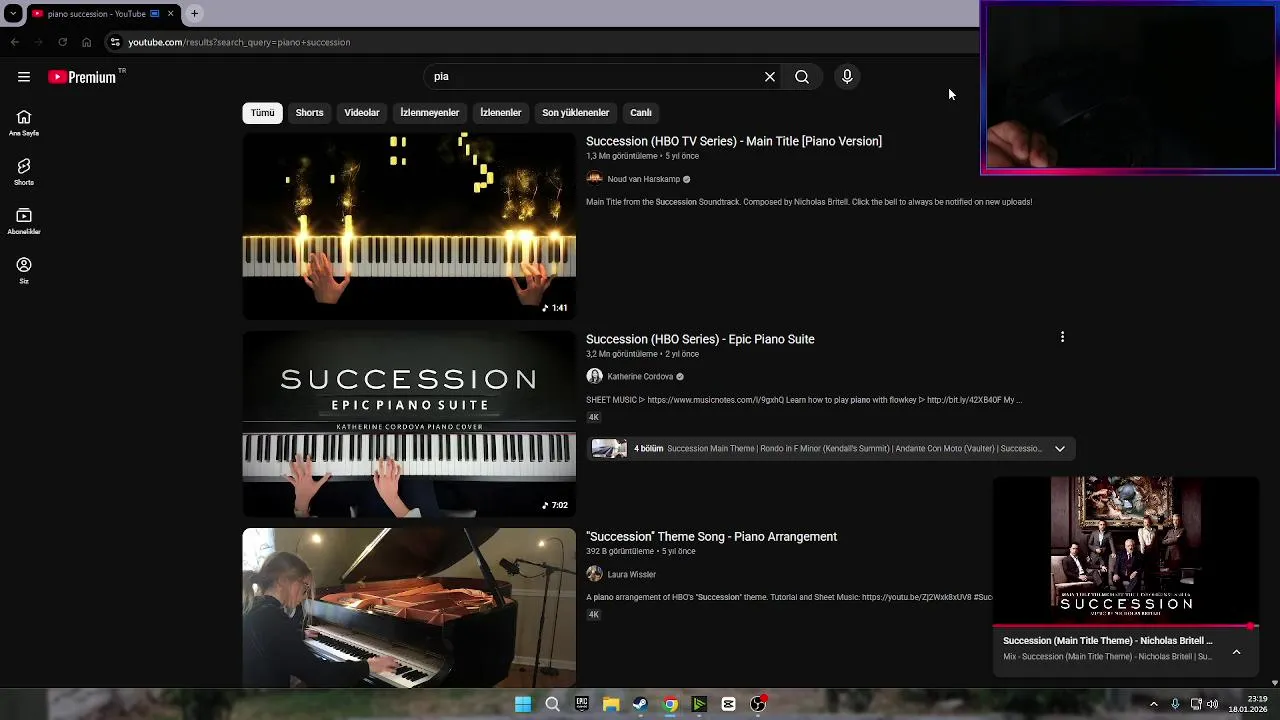Image resolution: width=1280 pixels, height=720 pixels.
Task: Click the 4K badge under Katherine Cordova video
Action: 593,417
